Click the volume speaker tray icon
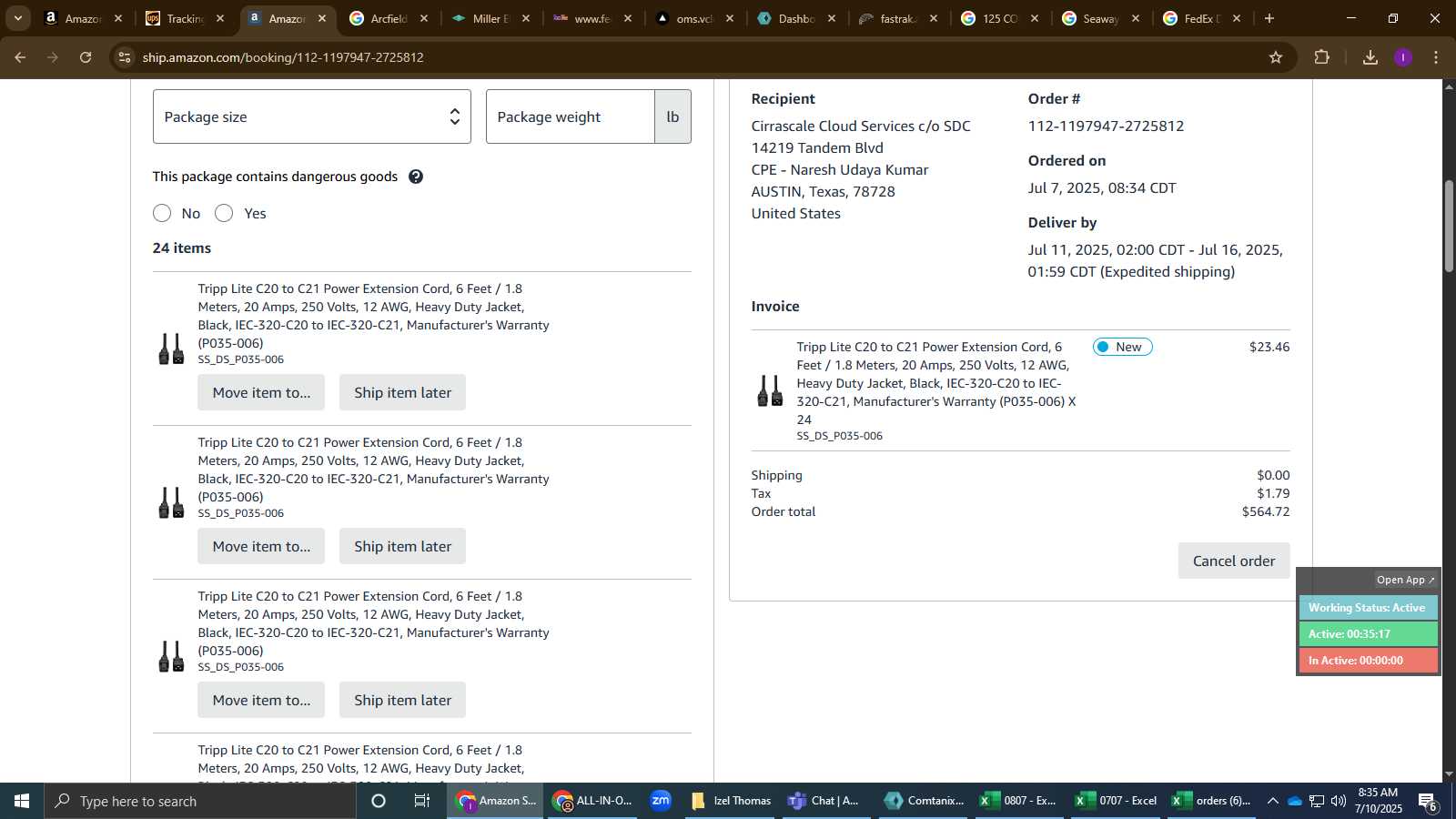 1338,801
